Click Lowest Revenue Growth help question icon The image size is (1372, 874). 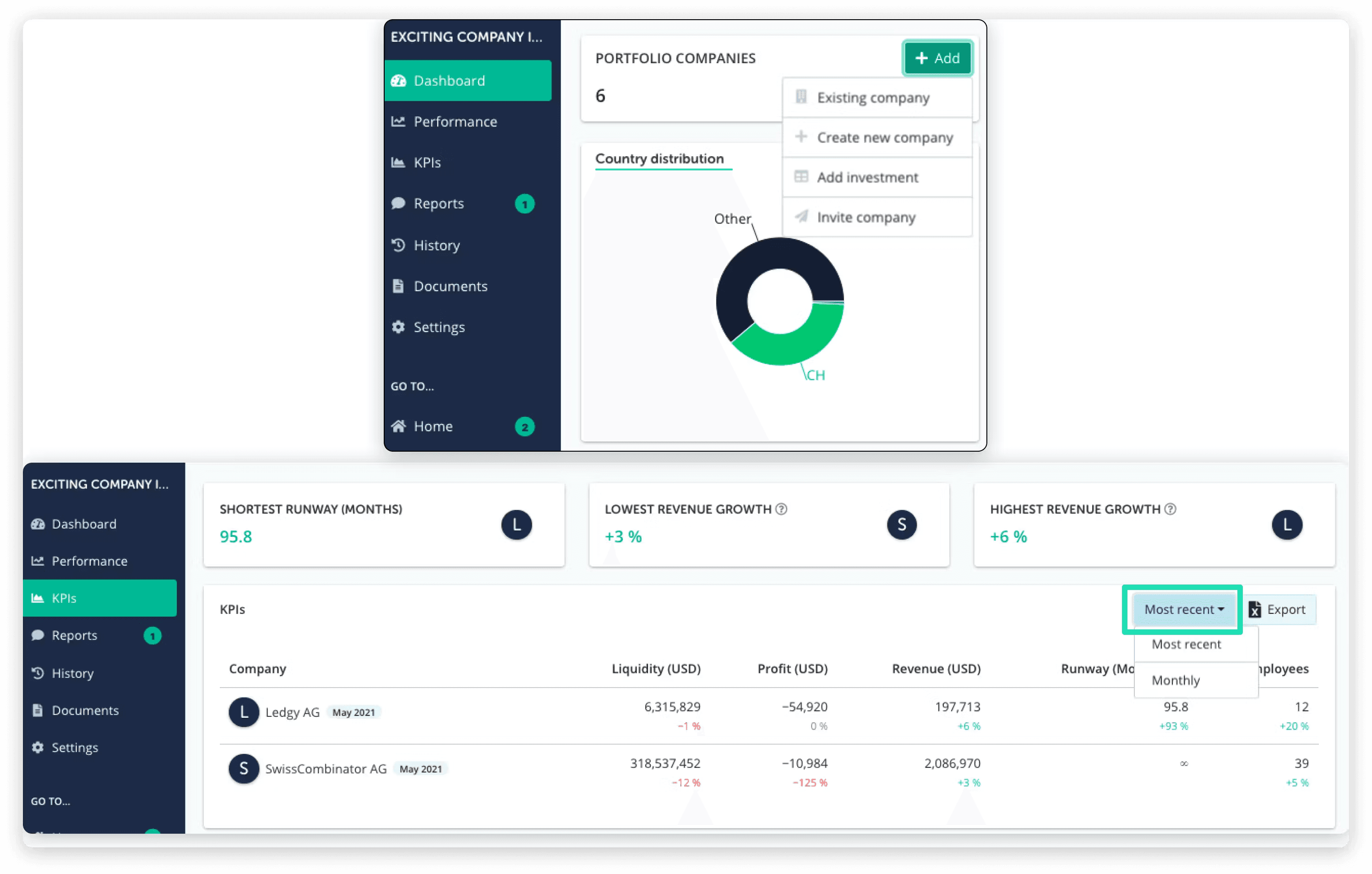tap(782, 509)
